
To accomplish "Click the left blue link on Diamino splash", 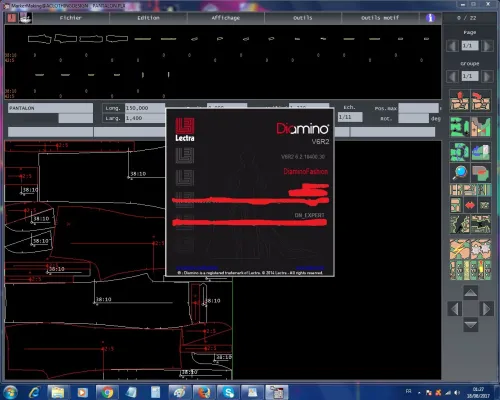I will coord(197,268).
